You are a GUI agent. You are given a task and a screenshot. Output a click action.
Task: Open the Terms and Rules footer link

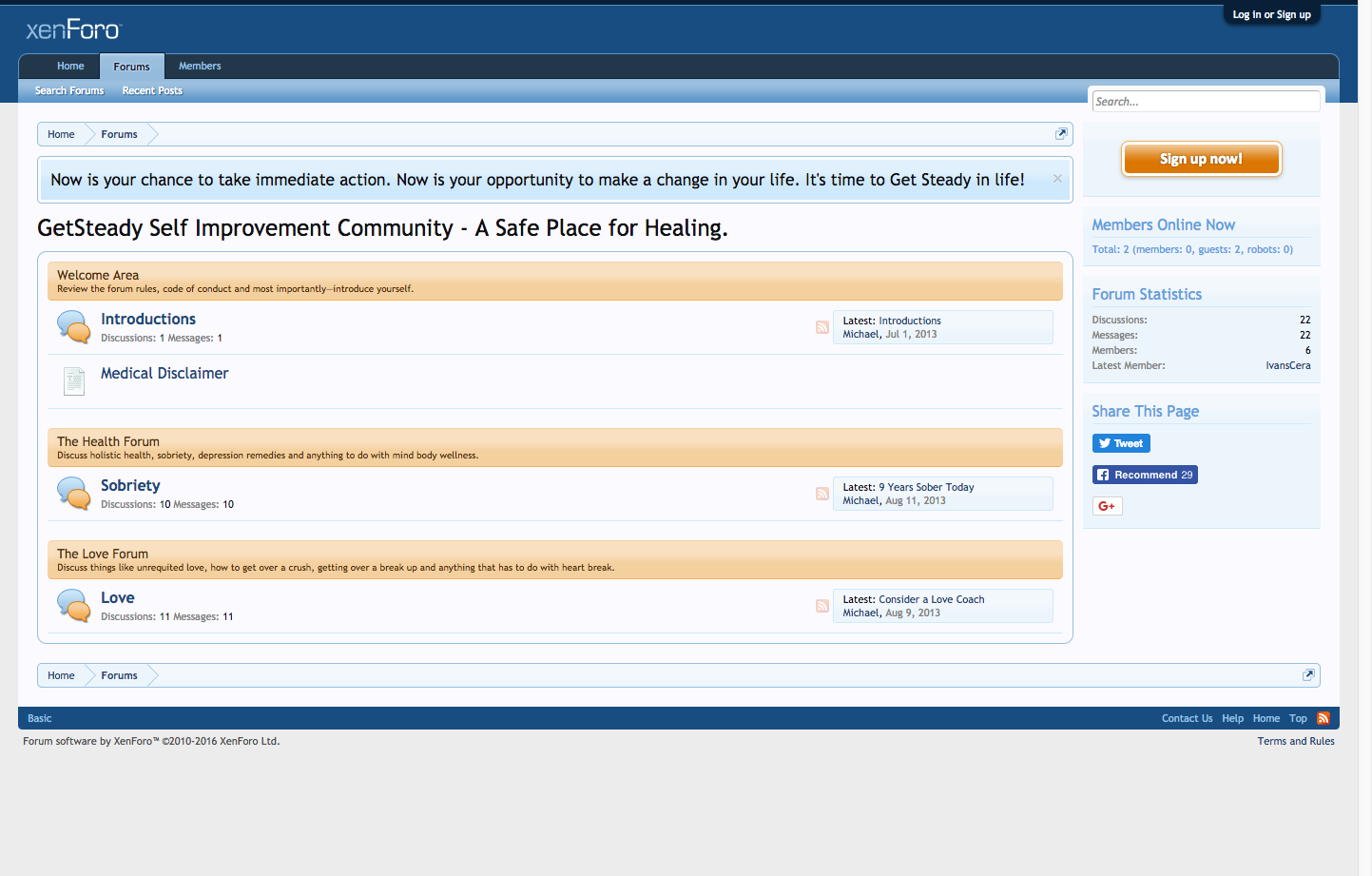[1295, 741]
